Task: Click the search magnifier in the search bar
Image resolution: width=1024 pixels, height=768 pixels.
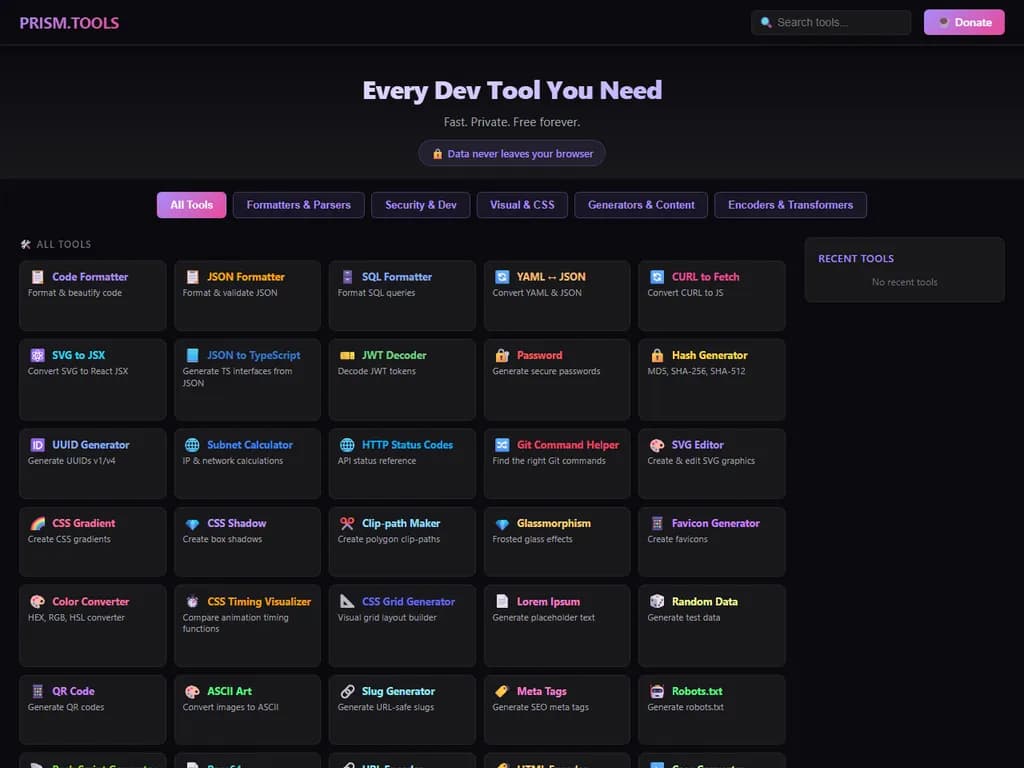Action: (x=763, y=21)
